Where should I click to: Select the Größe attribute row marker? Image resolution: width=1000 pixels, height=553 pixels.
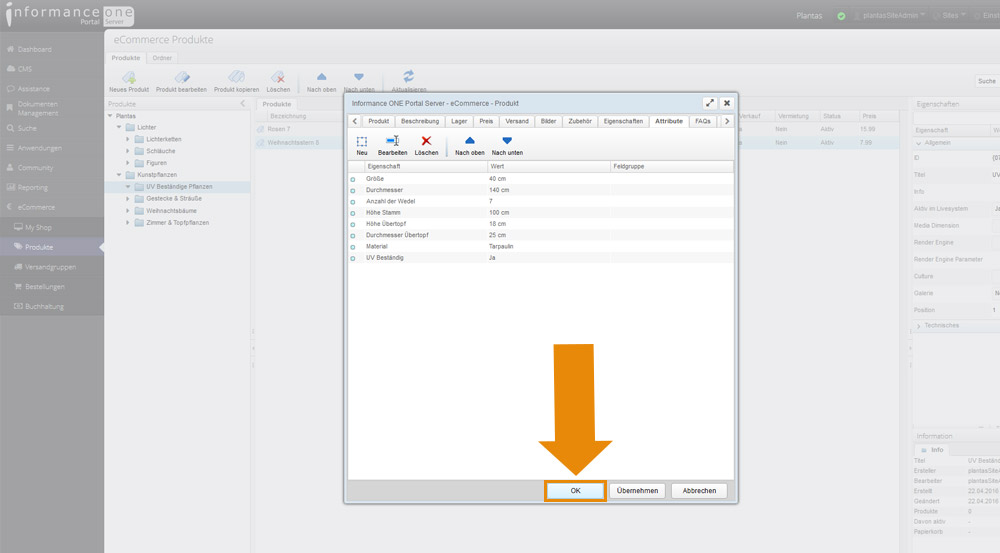coord(353,179)
